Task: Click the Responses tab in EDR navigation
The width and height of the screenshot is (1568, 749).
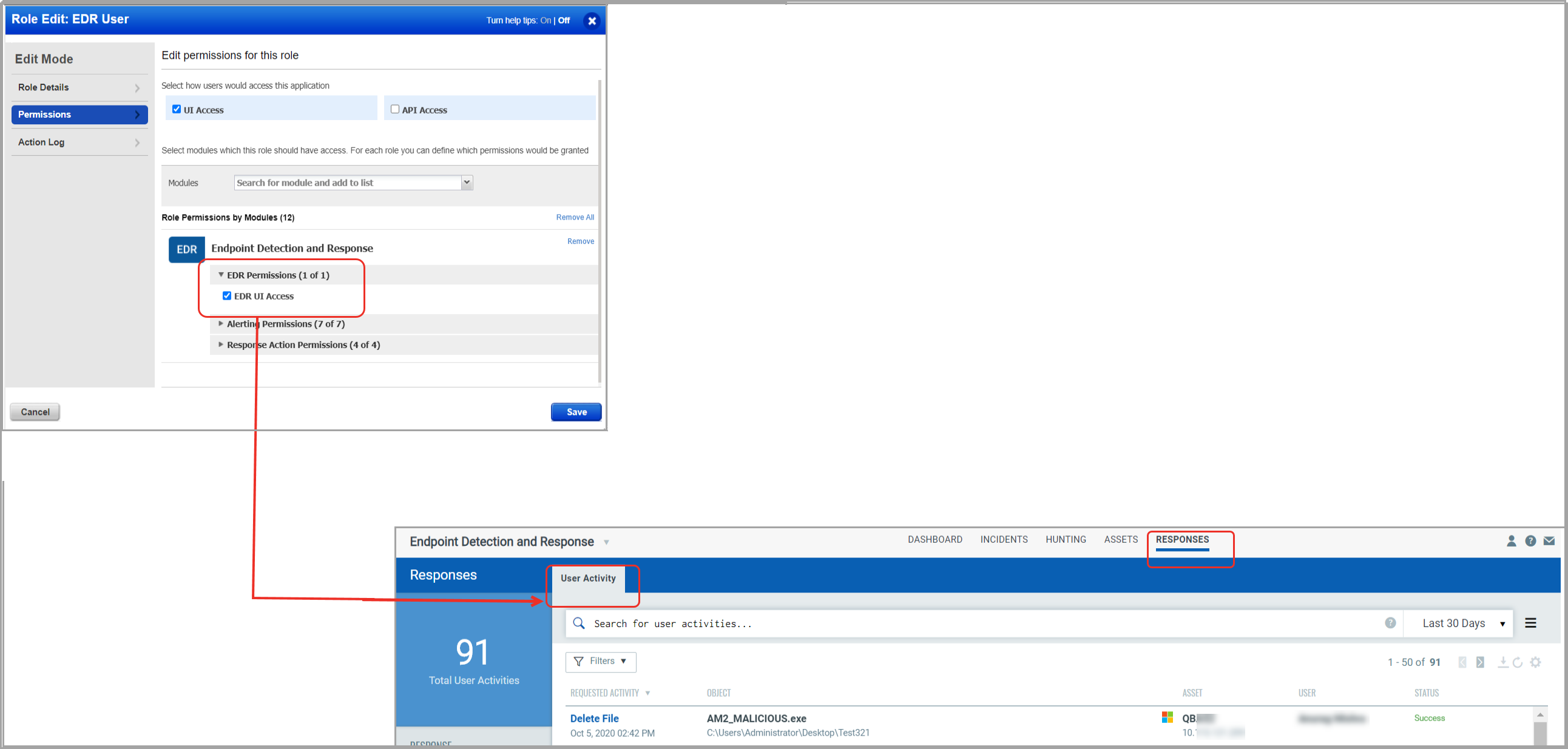Action: 1184,539
